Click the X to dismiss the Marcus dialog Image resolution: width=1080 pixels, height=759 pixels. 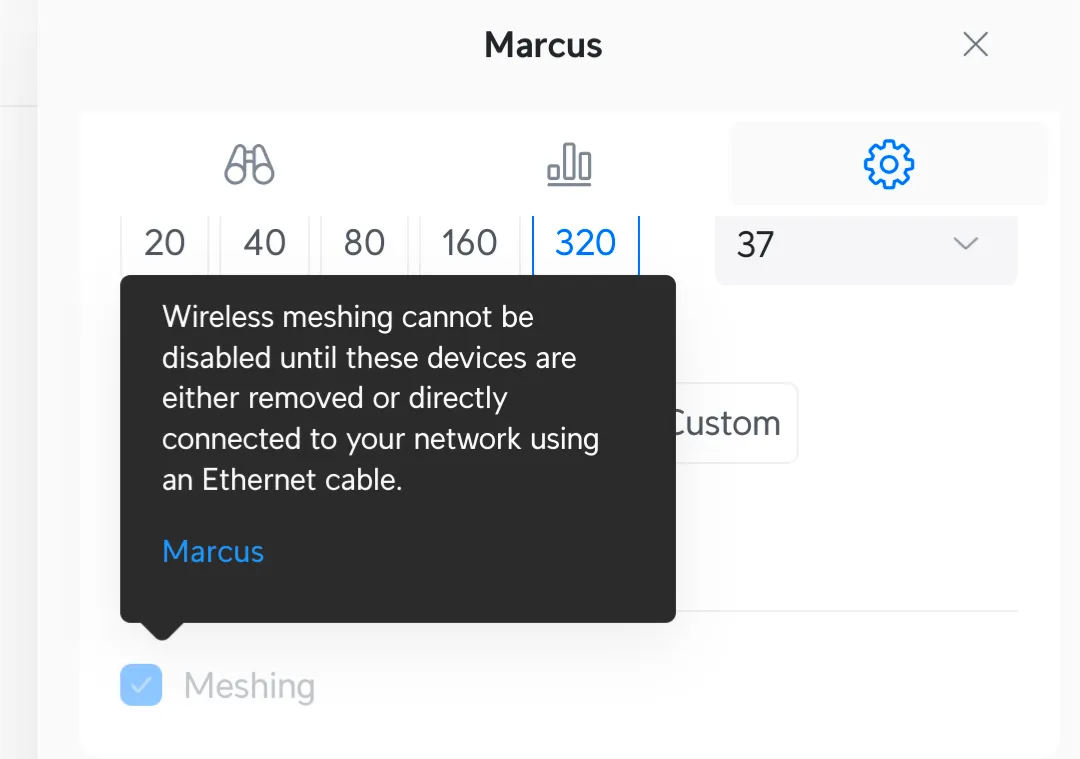point(975,44)
